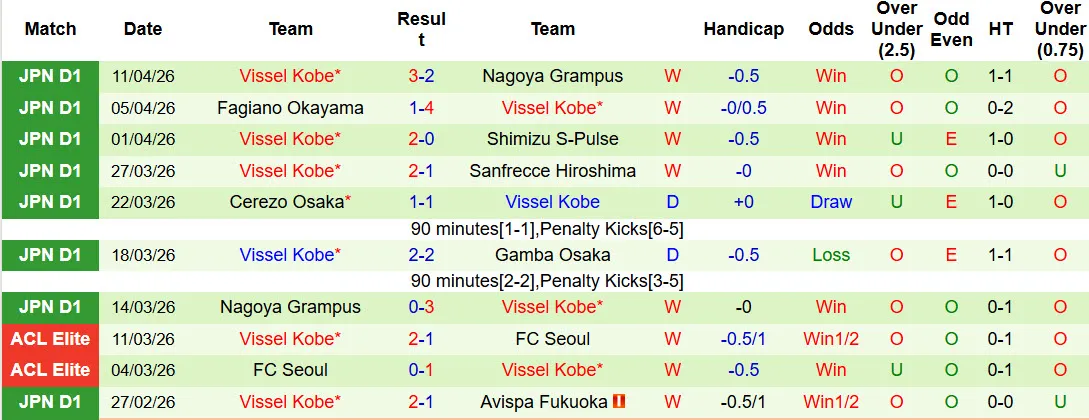Open the Fagiano Okayama team link
The image size is (1089, 420).
click(x=290, y=108)
